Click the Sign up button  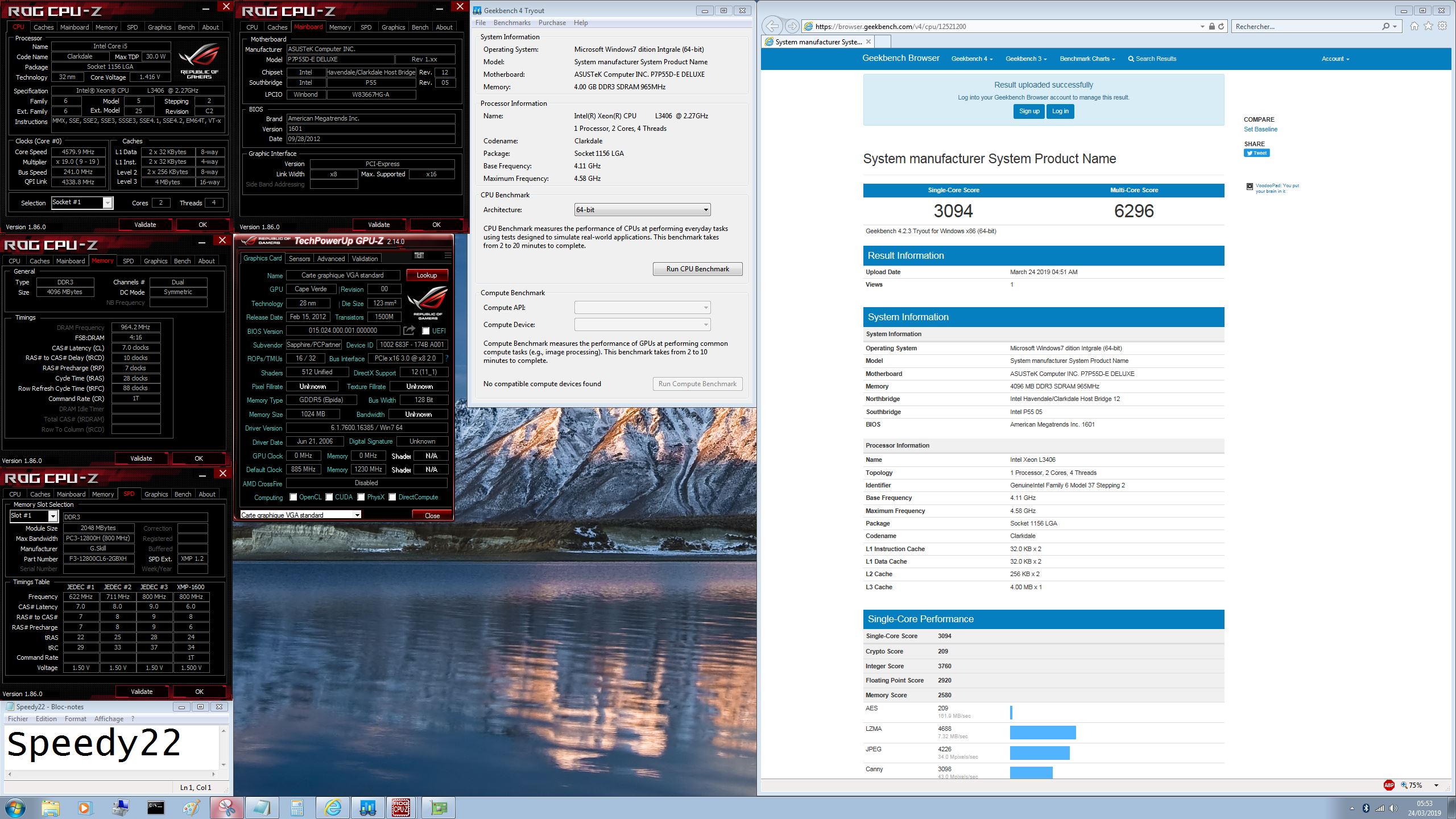click(1029, 111)
